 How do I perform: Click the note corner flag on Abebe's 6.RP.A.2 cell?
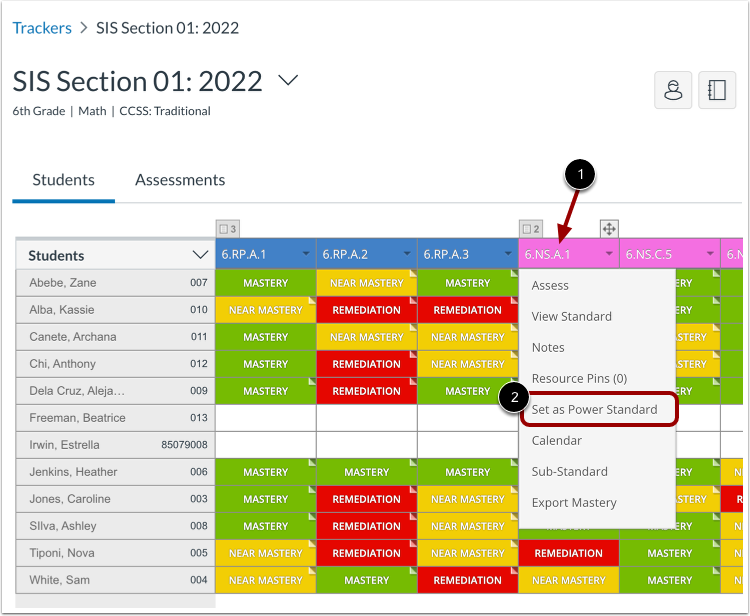[413, 274]
